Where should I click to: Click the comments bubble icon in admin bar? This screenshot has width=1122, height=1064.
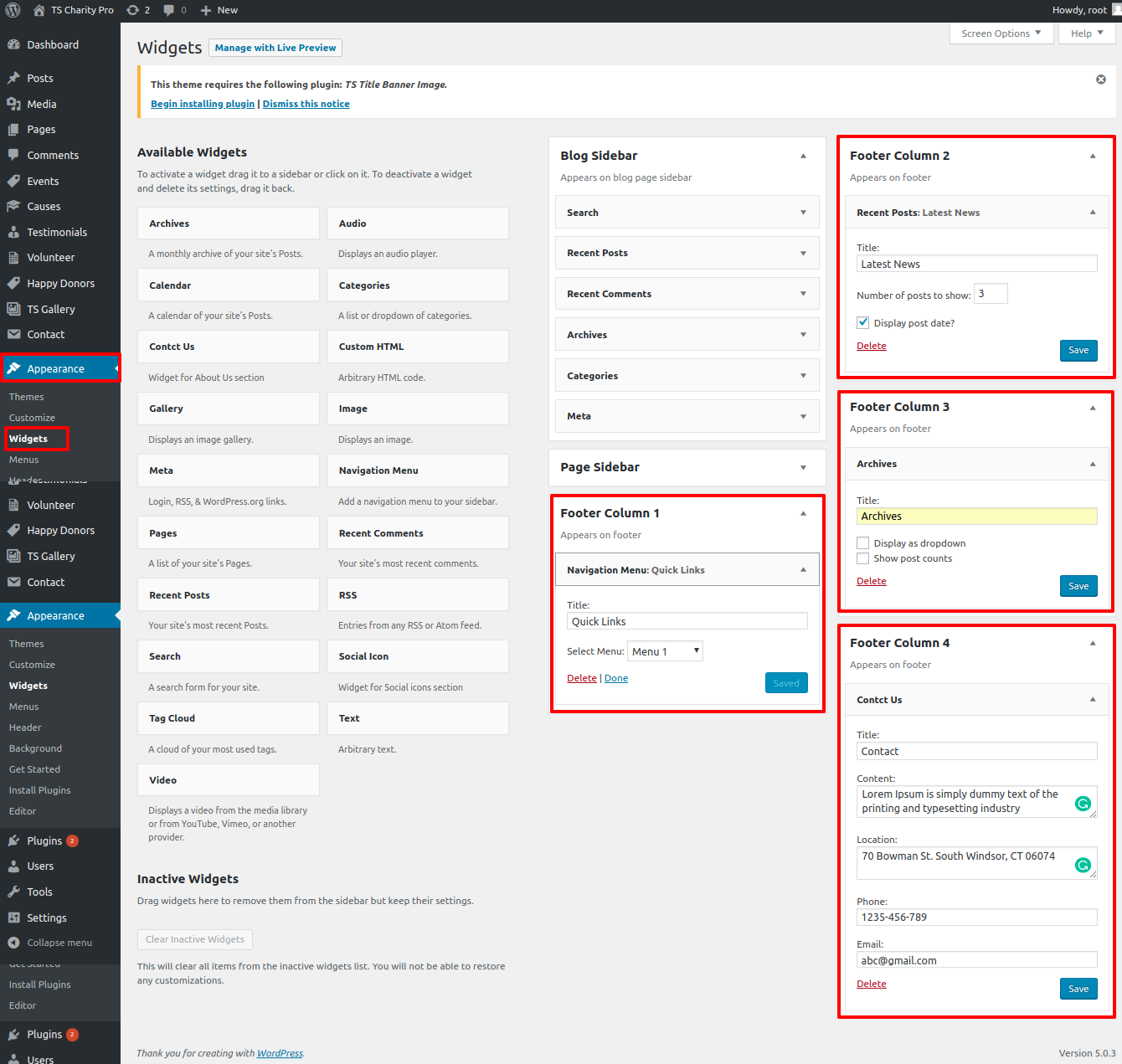(x=170, y=10)
